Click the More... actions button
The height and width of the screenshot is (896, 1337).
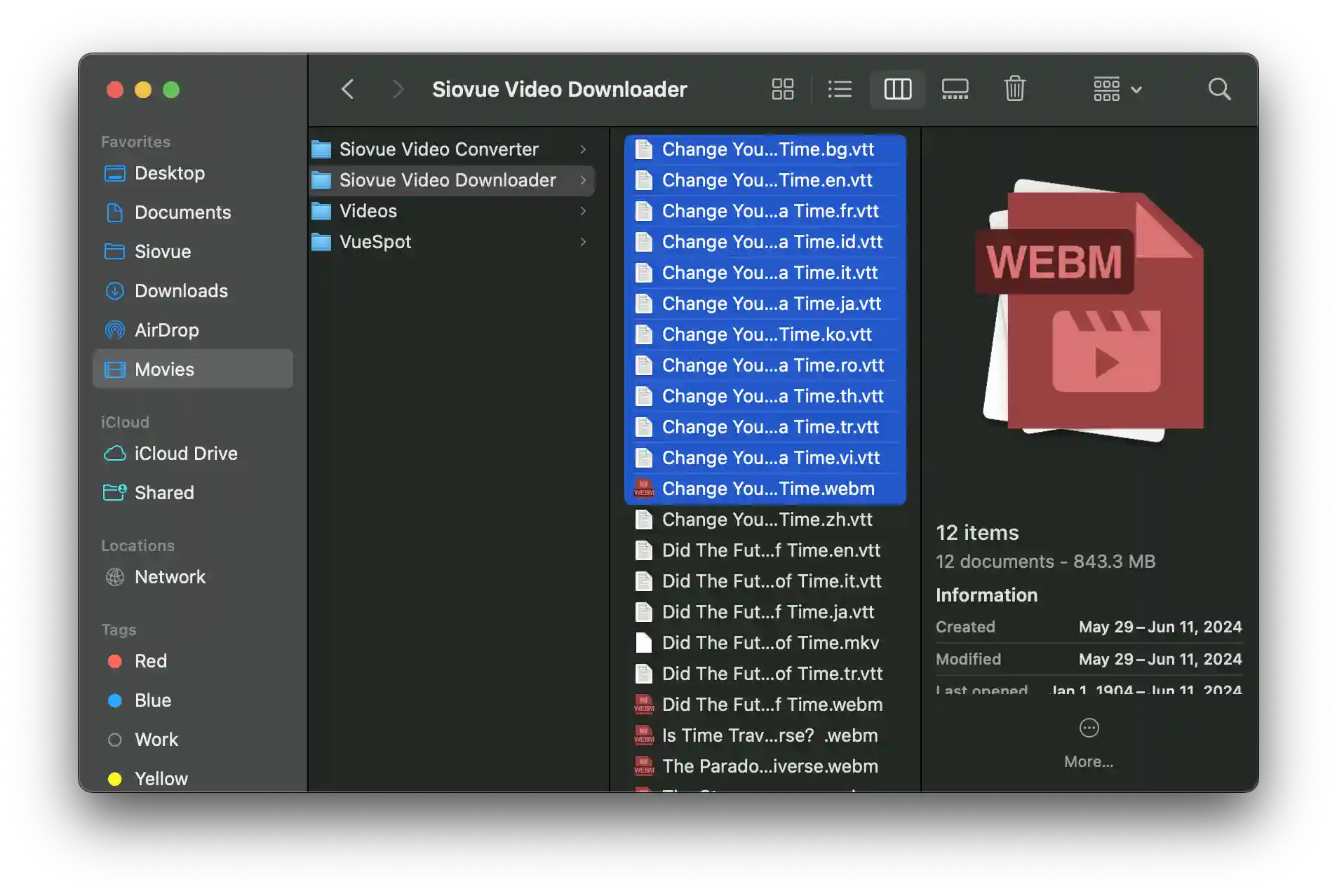coord(1089,743)
